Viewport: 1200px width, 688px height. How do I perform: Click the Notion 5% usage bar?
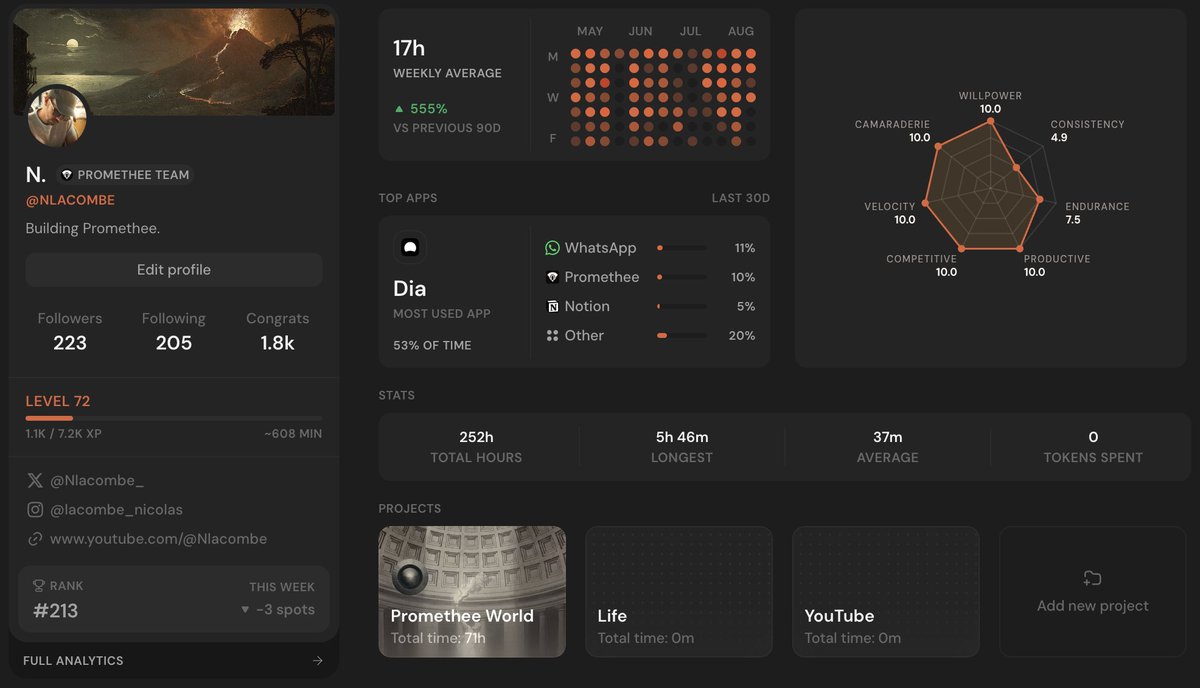coord(682,306)
